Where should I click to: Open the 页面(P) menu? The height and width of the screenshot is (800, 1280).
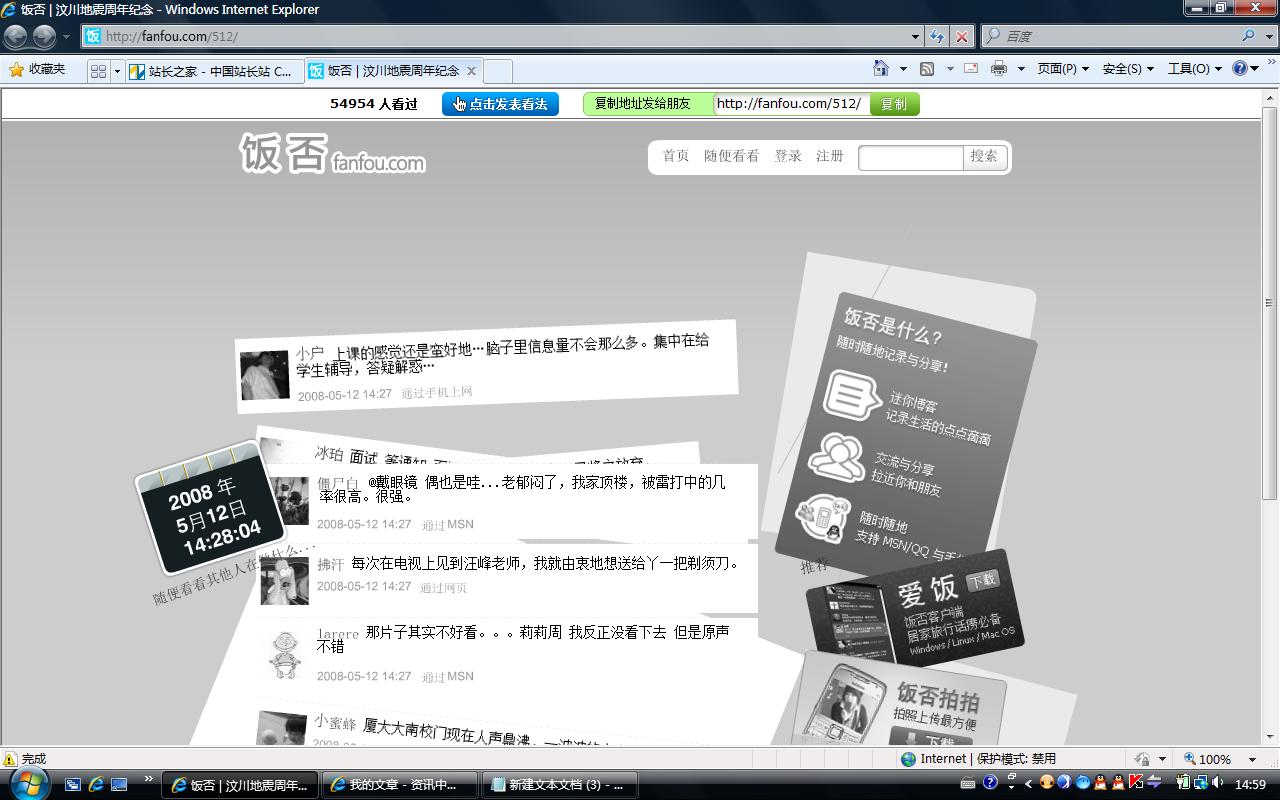coord(1063,69)
